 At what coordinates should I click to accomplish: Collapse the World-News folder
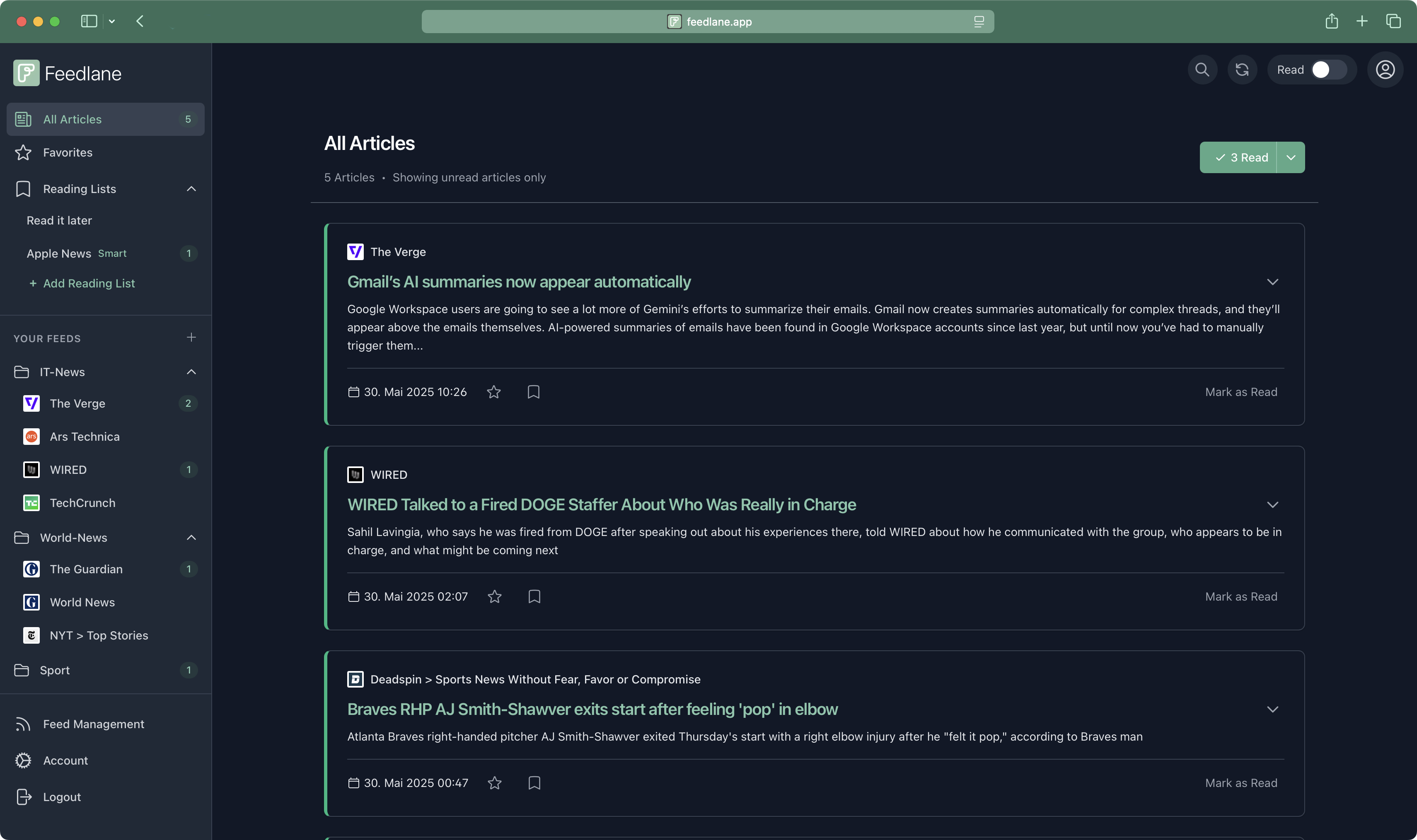tap(191, 537)
